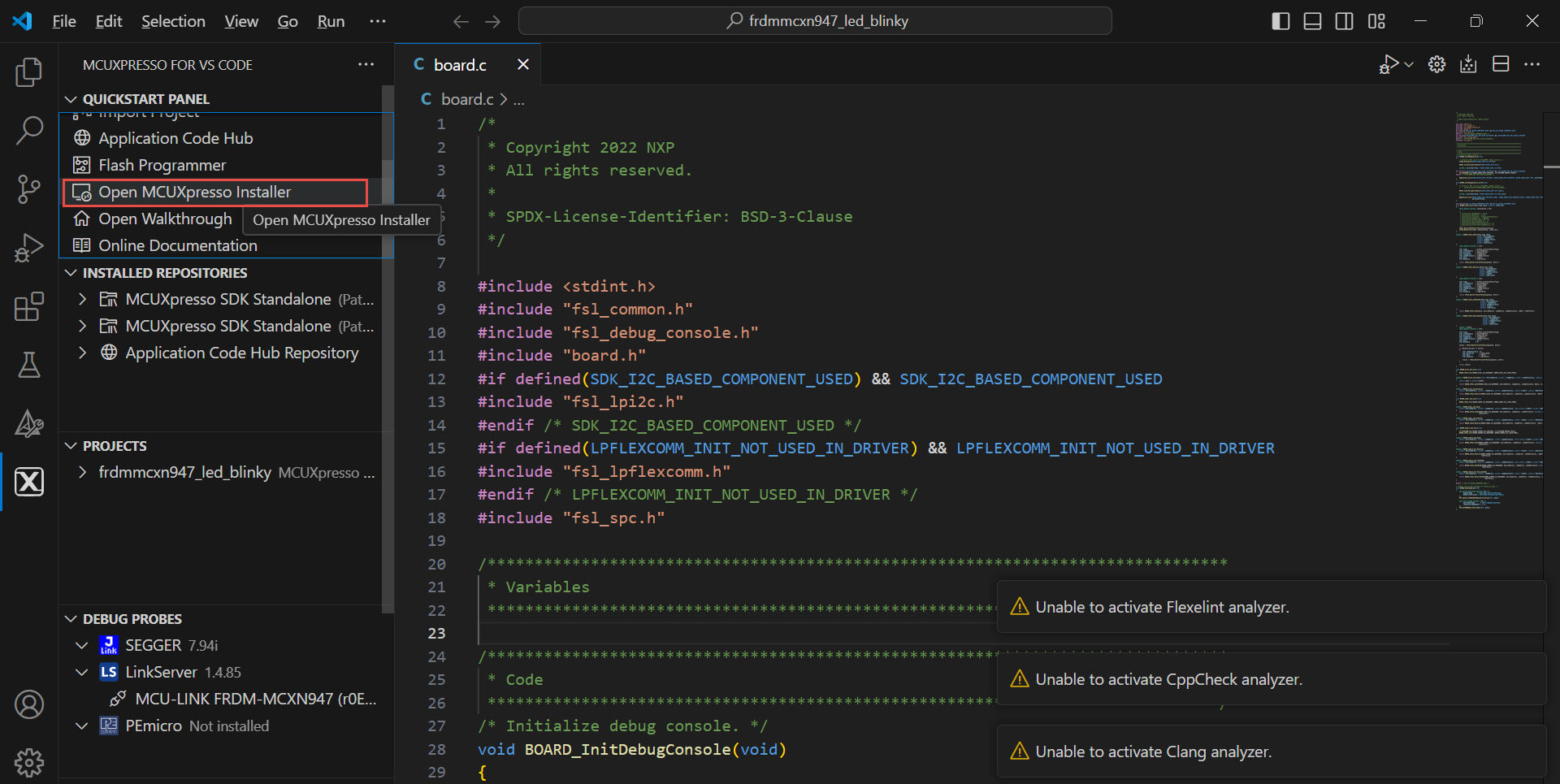Open the Testing view
Viewport: 1560px width, 784px height.
(x=29, y=365)
